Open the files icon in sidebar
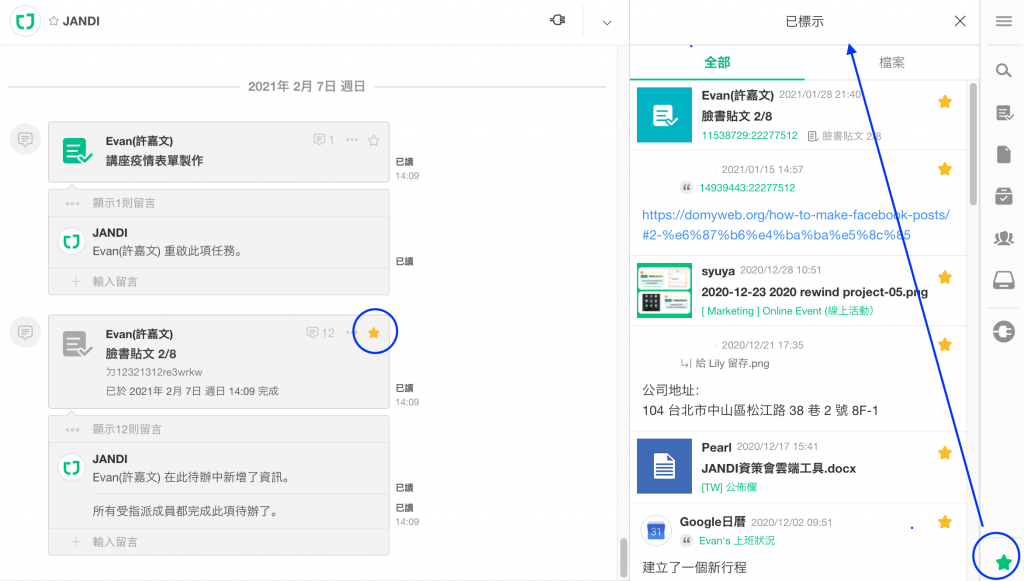1024x581 pixels. pos(1003,155)
